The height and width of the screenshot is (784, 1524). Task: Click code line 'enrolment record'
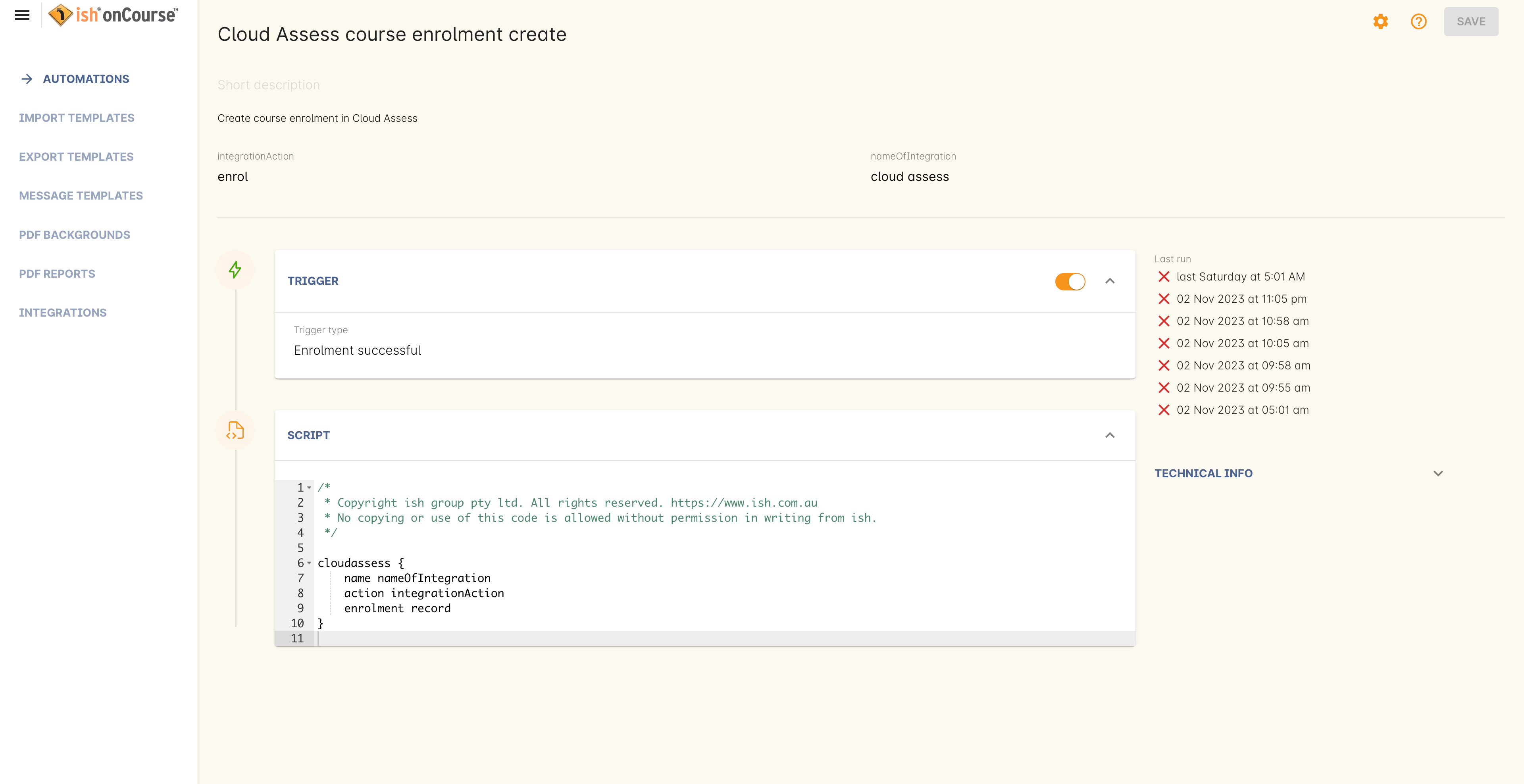(x=397, y=608)
